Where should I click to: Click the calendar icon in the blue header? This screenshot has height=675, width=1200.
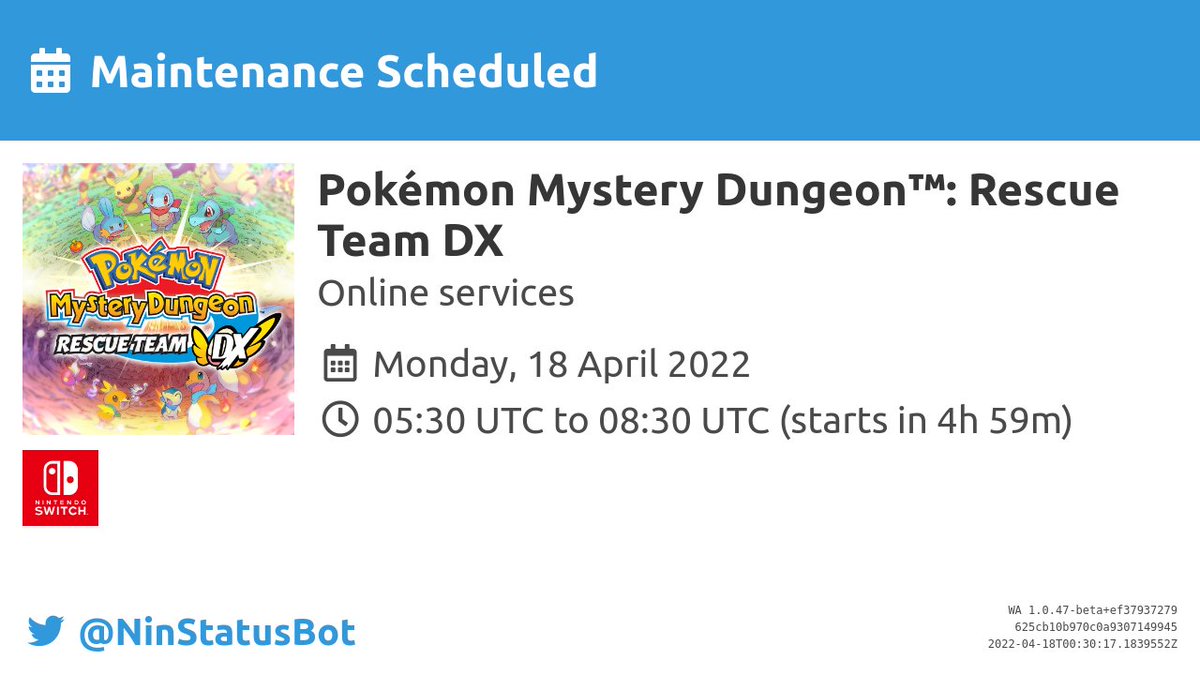point(50,72)
